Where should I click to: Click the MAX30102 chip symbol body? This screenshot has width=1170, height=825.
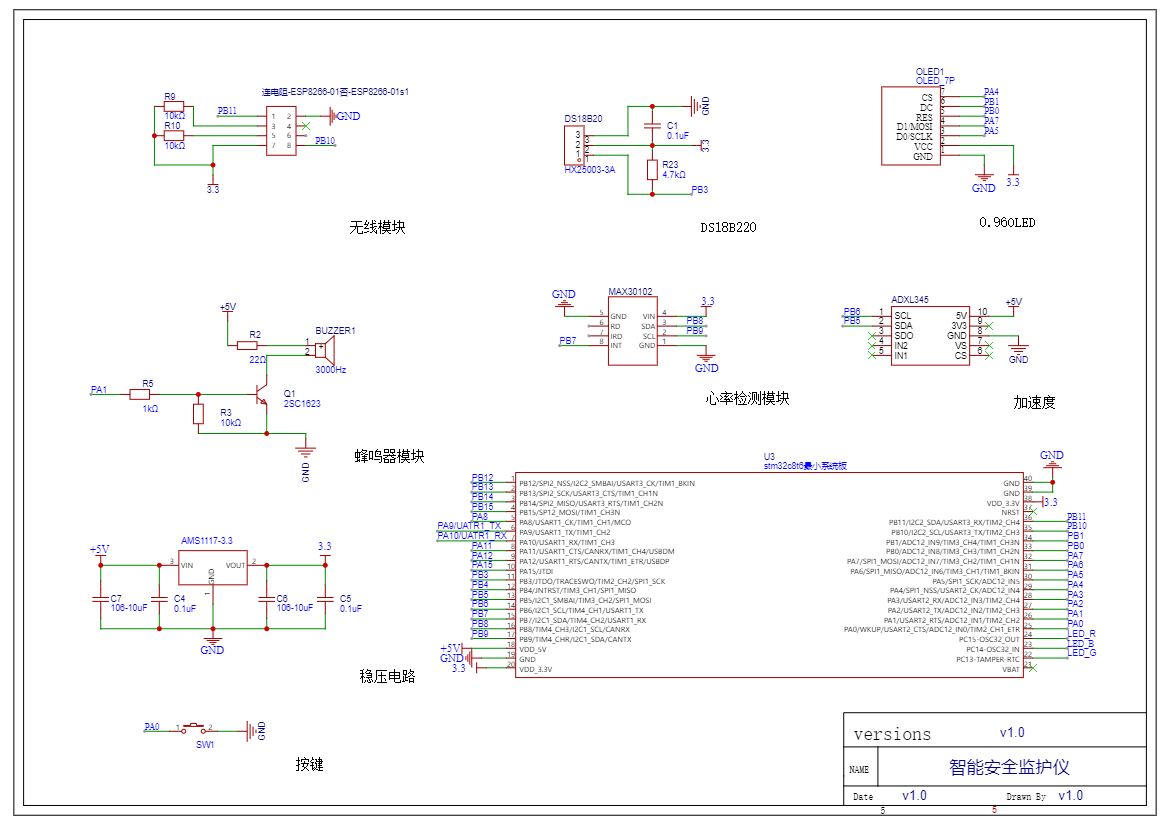click(633, 330)
